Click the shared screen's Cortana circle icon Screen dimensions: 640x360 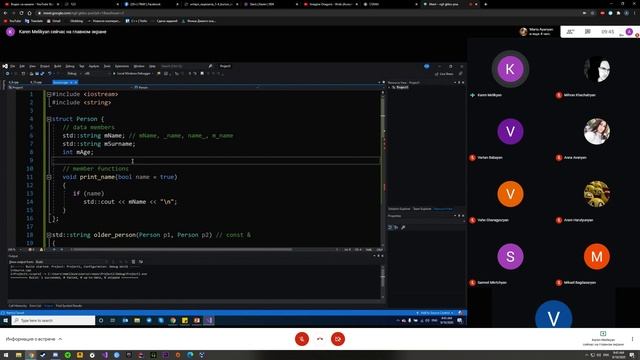click(101, 320)
